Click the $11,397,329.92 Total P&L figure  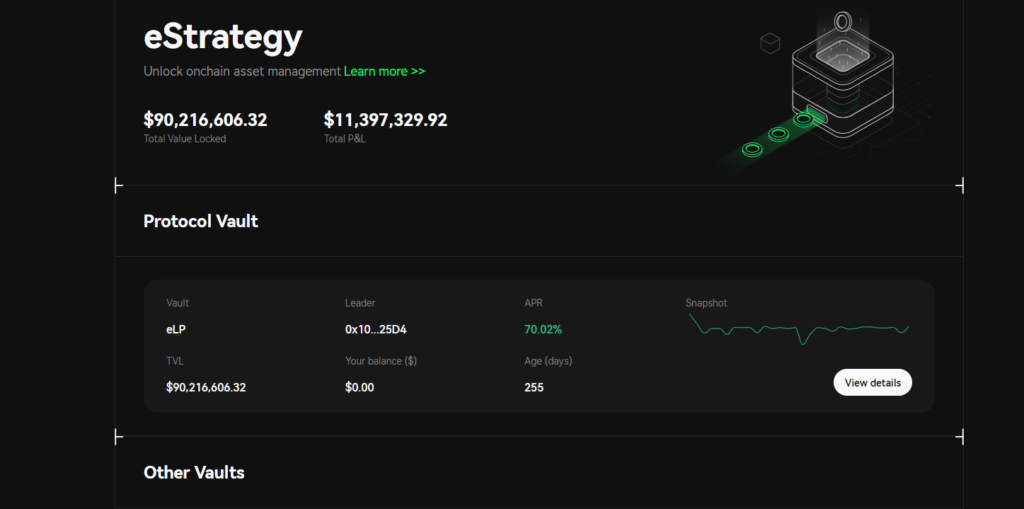(385, 120)
